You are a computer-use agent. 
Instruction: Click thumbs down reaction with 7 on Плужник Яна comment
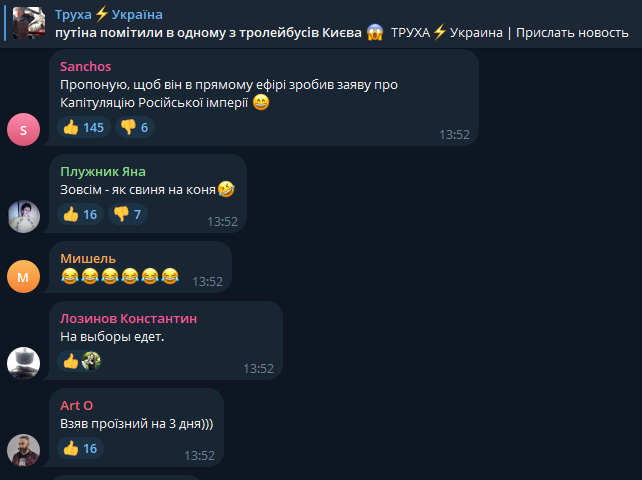(x=127, y=214)
